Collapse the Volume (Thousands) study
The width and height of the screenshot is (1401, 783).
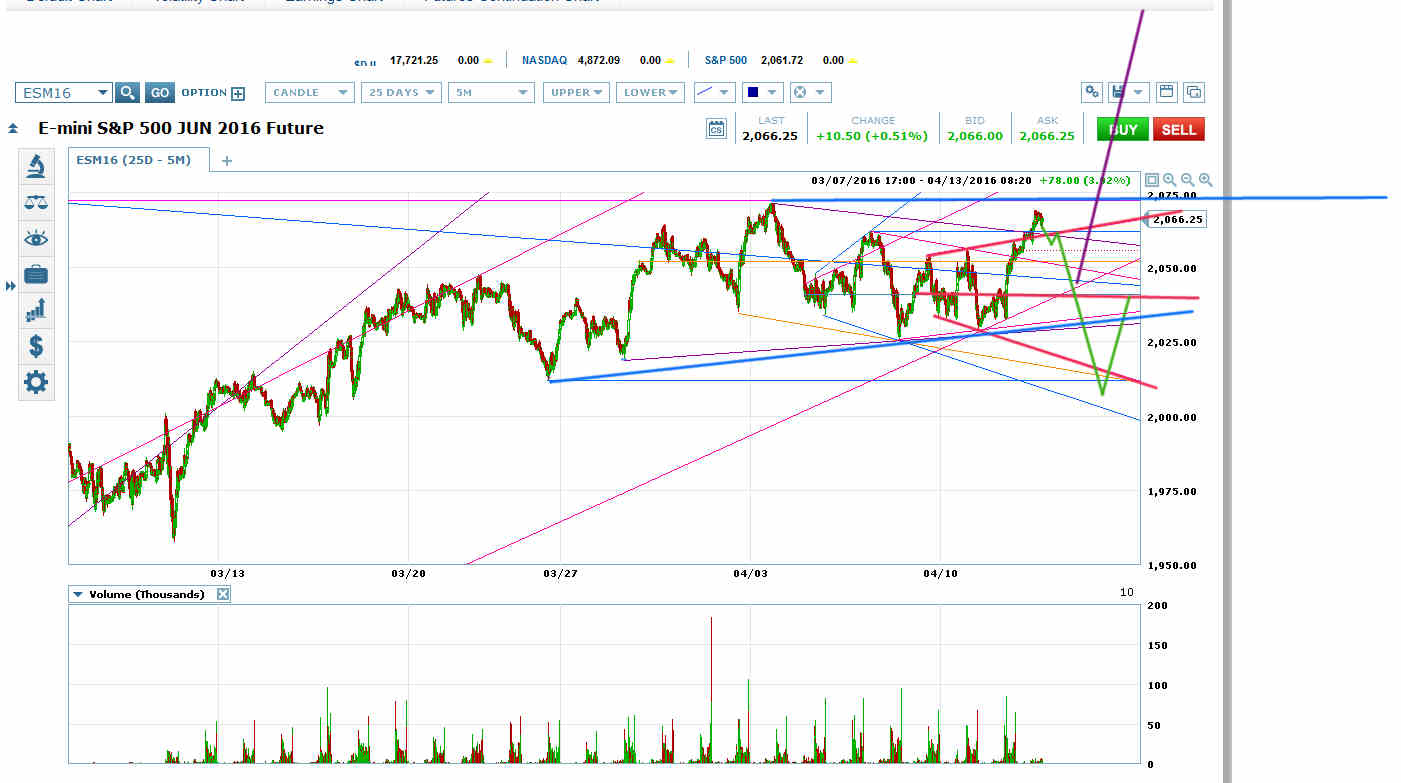click(78, 594)
